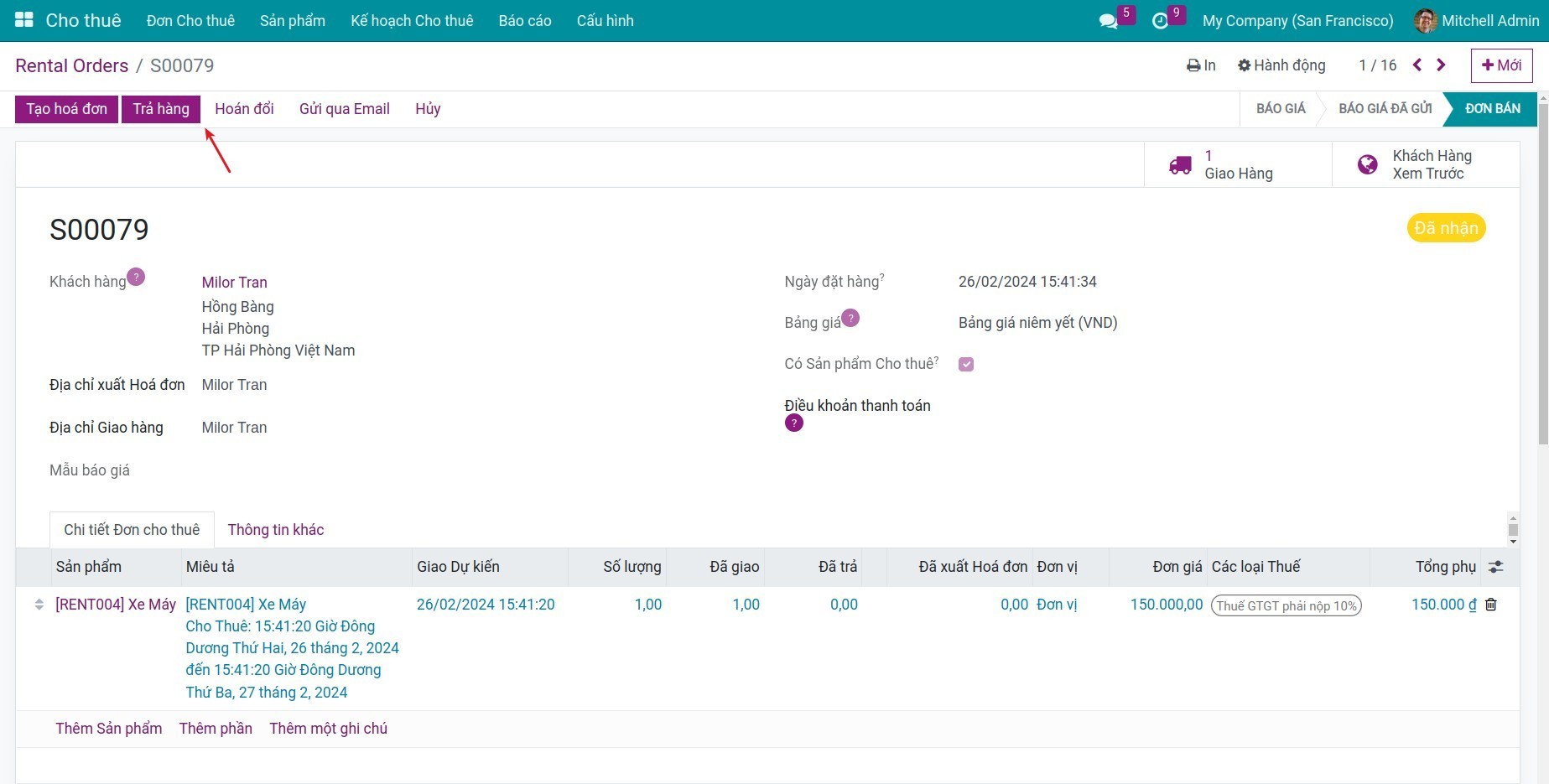Screen dimensions: 1549x784
Task: Open the Báo cáo menu
Action: [524, 21]
